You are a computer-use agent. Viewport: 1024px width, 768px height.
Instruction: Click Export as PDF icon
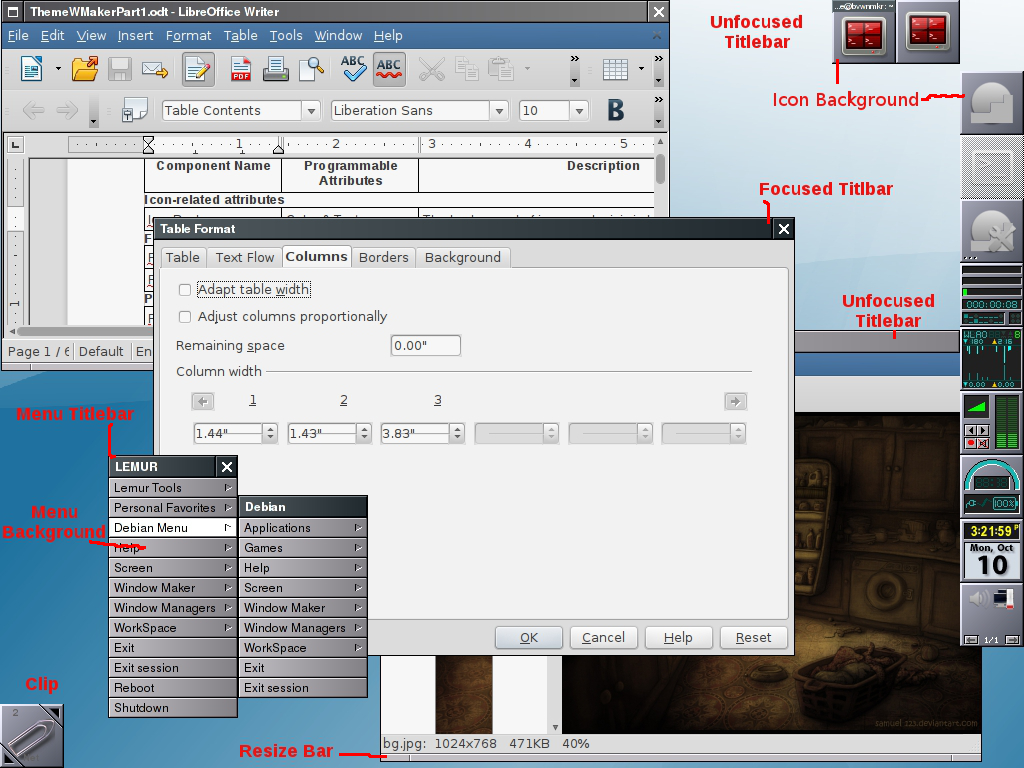[241, 69]
